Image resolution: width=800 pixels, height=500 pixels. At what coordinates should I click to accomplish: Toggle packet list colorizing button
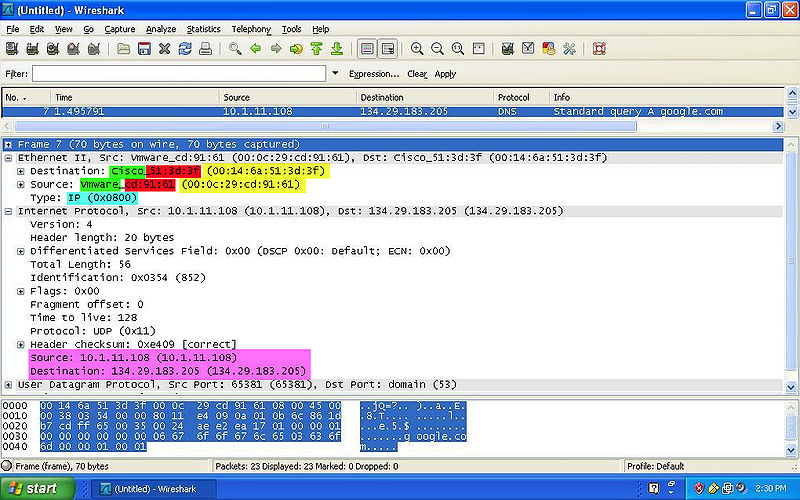click(367, 49)
